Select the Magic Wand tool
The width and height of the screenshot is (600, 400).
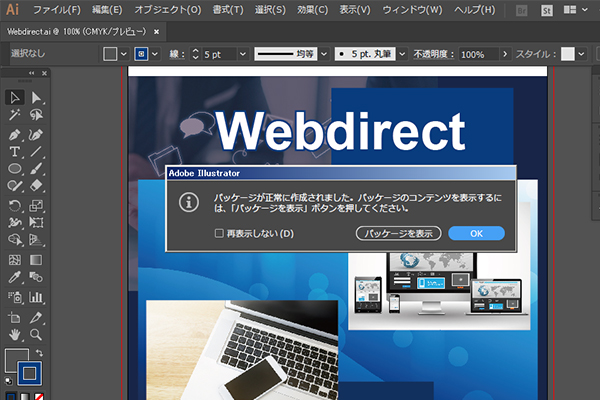(x=15, y=115)
